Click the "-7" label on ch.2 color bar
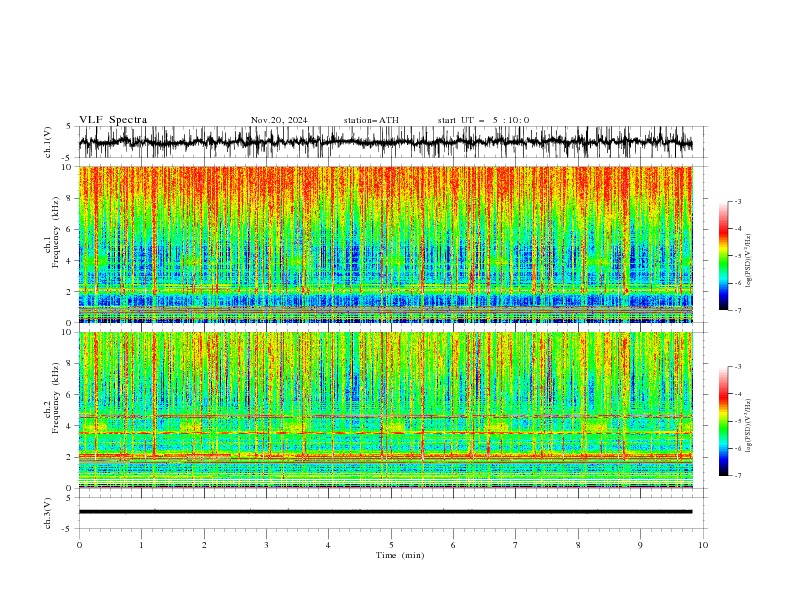 (x=738, y=475)
